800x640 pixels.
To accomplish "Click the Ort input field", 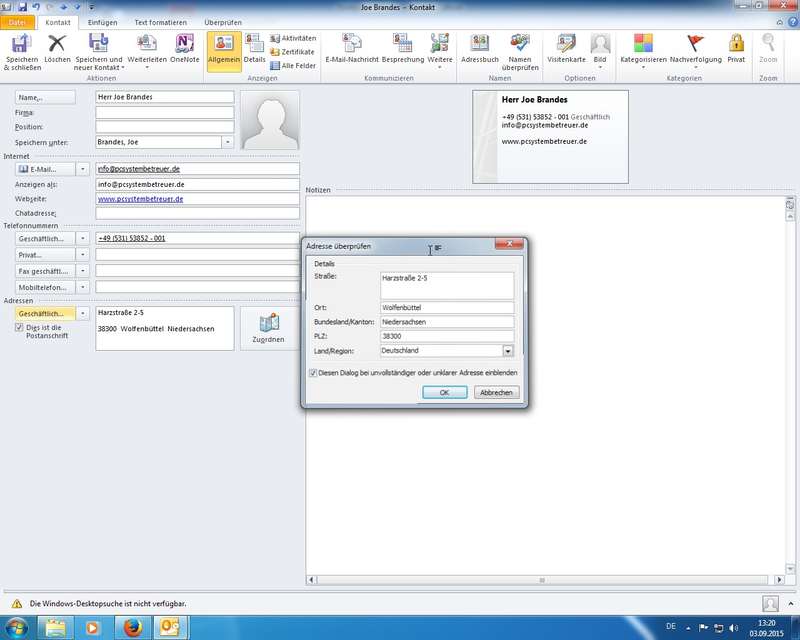I will click(x=447, y=307).
